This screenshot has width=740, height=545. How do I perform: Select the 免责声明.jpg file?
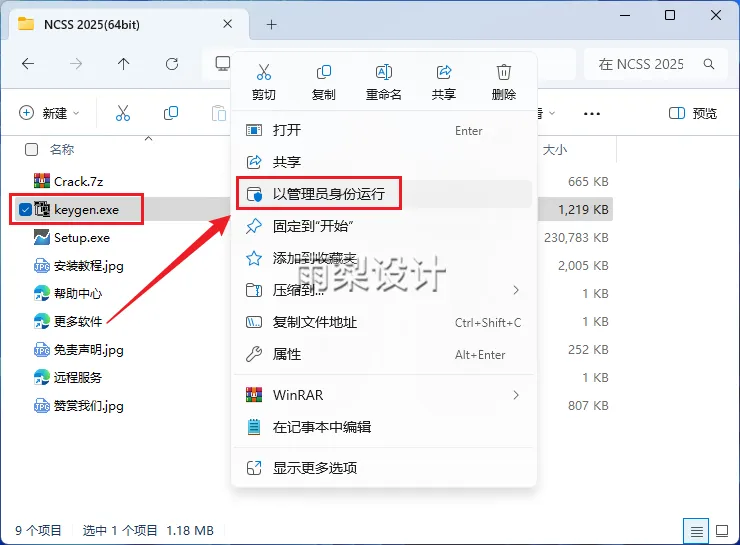point(89,350)
